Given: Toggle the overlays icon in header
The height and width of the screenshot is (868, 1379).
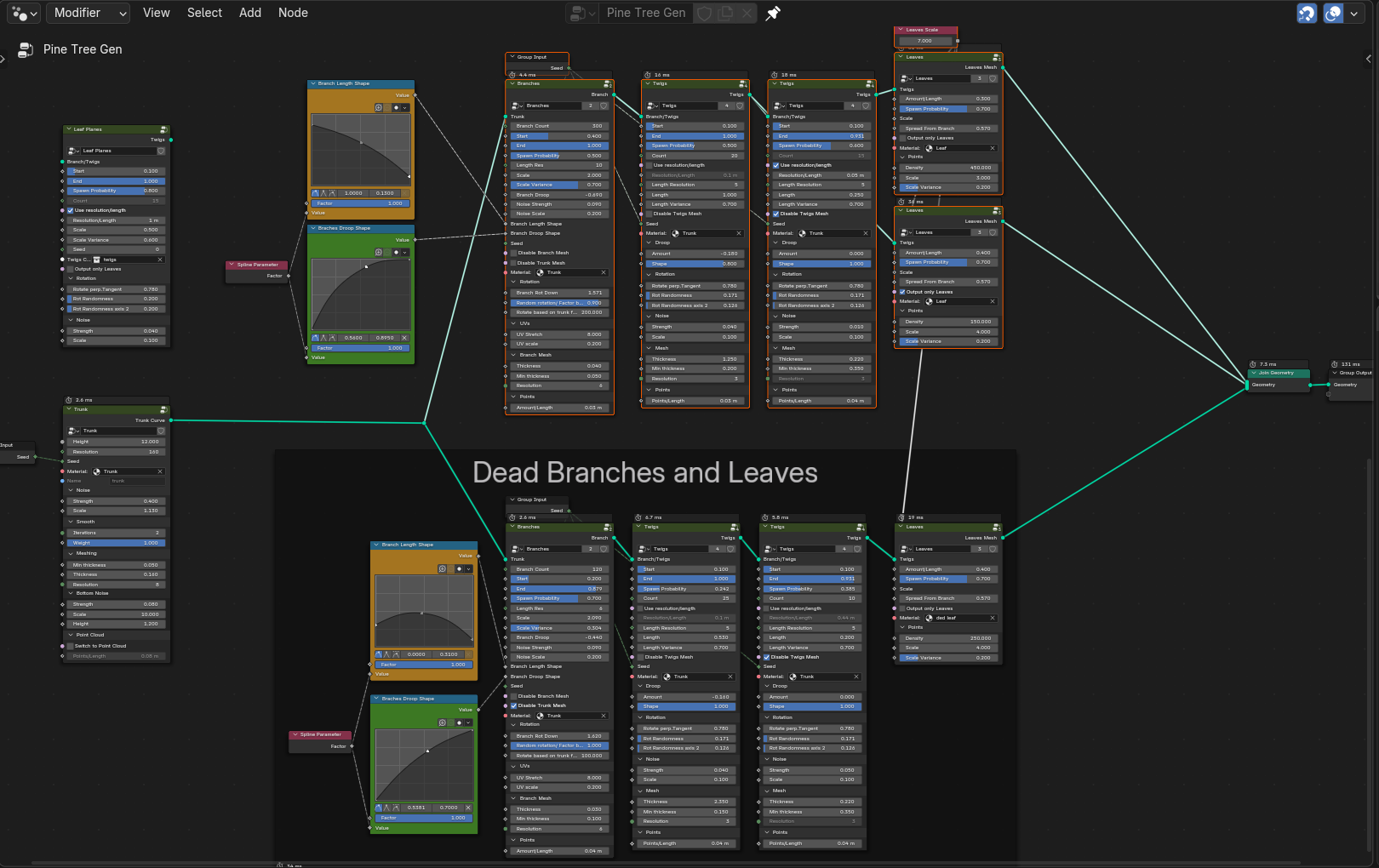Looking at the screenshot, I should 1333,13.
